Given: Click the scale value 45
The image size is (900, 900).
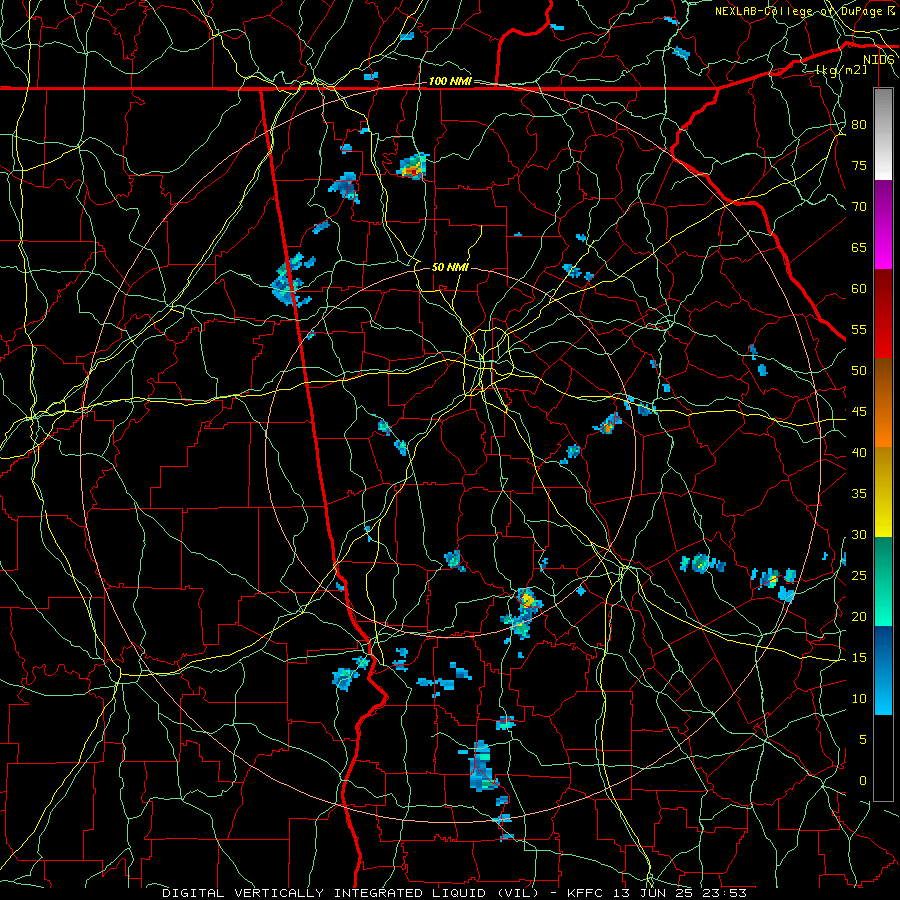Looking at the screenshot, I should 859,412.
